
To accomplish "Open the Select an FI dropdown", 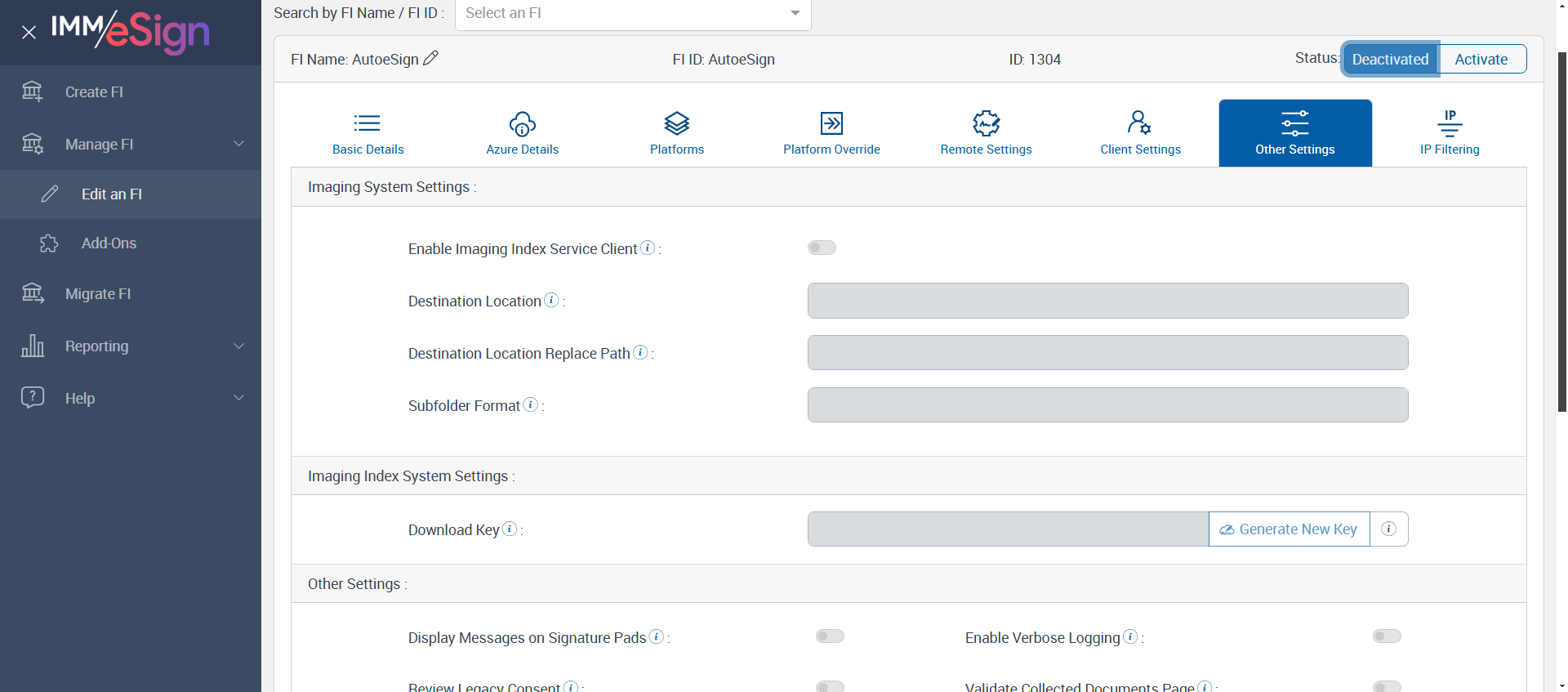I will (x=633, y=13).
